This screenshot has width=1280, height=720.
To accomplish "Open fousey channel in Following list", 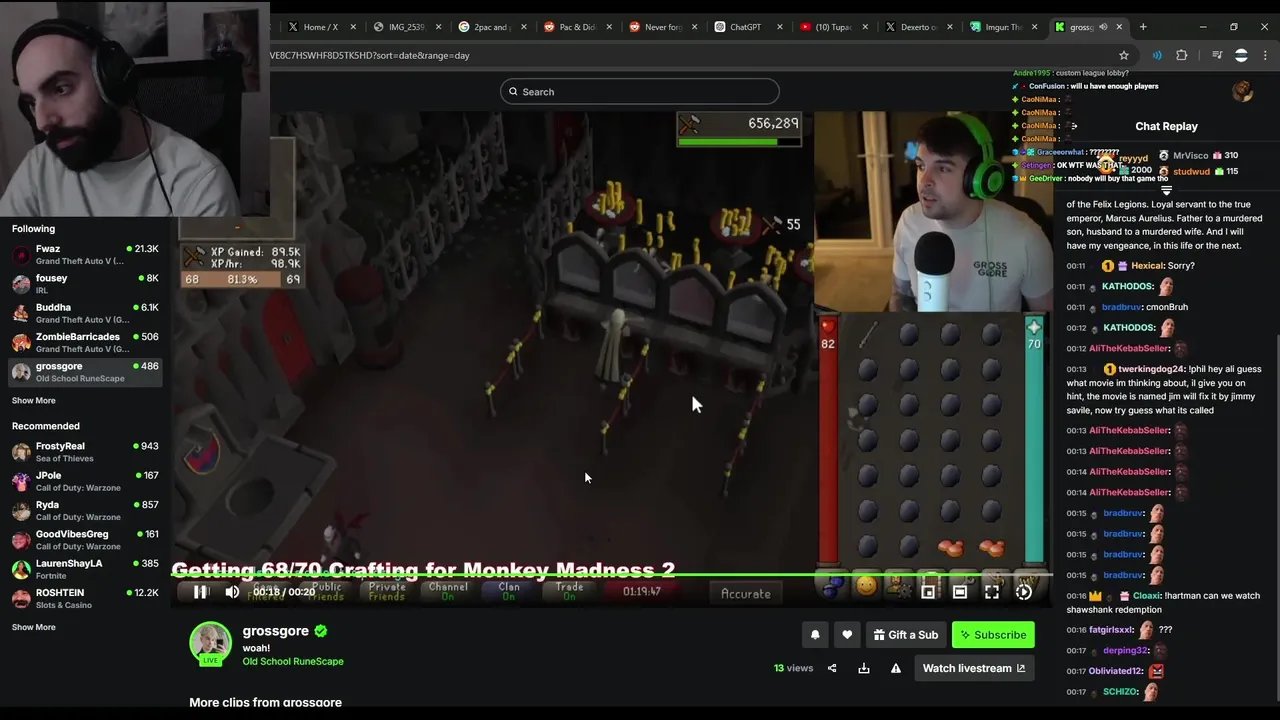I will pos(85,284).
